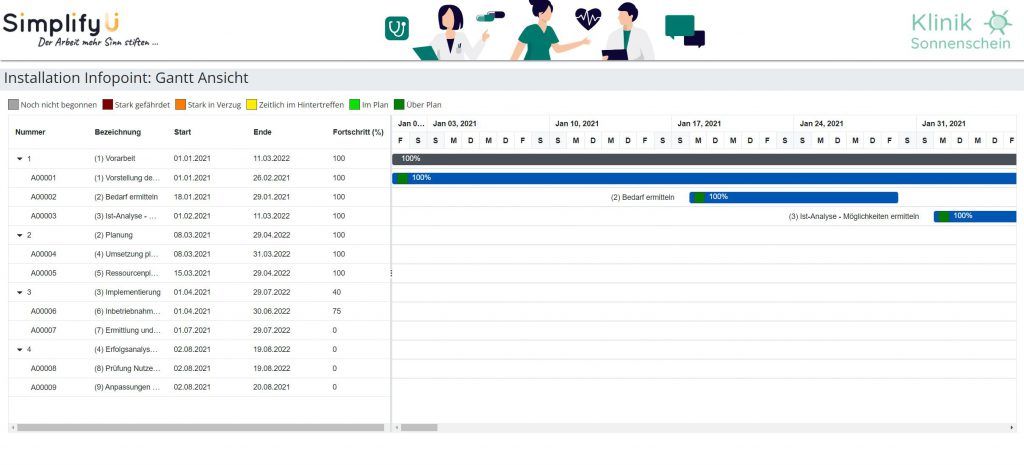Click the right arrow of the Gantt scrollbar
Screen dimensions: 1024x465
[1012, 428]
